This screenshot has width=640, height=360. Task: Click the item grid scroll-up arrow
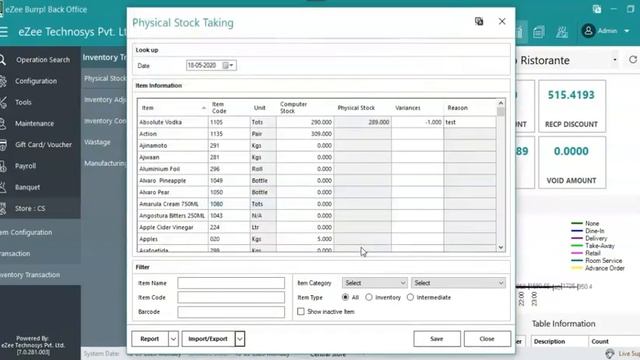501,103
